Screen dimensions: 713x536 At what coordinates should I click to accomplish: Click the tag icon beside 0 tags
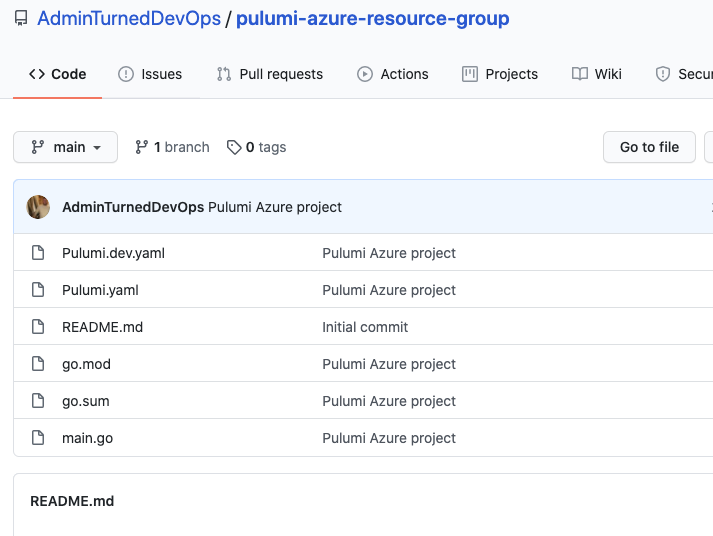coord(234,147)
